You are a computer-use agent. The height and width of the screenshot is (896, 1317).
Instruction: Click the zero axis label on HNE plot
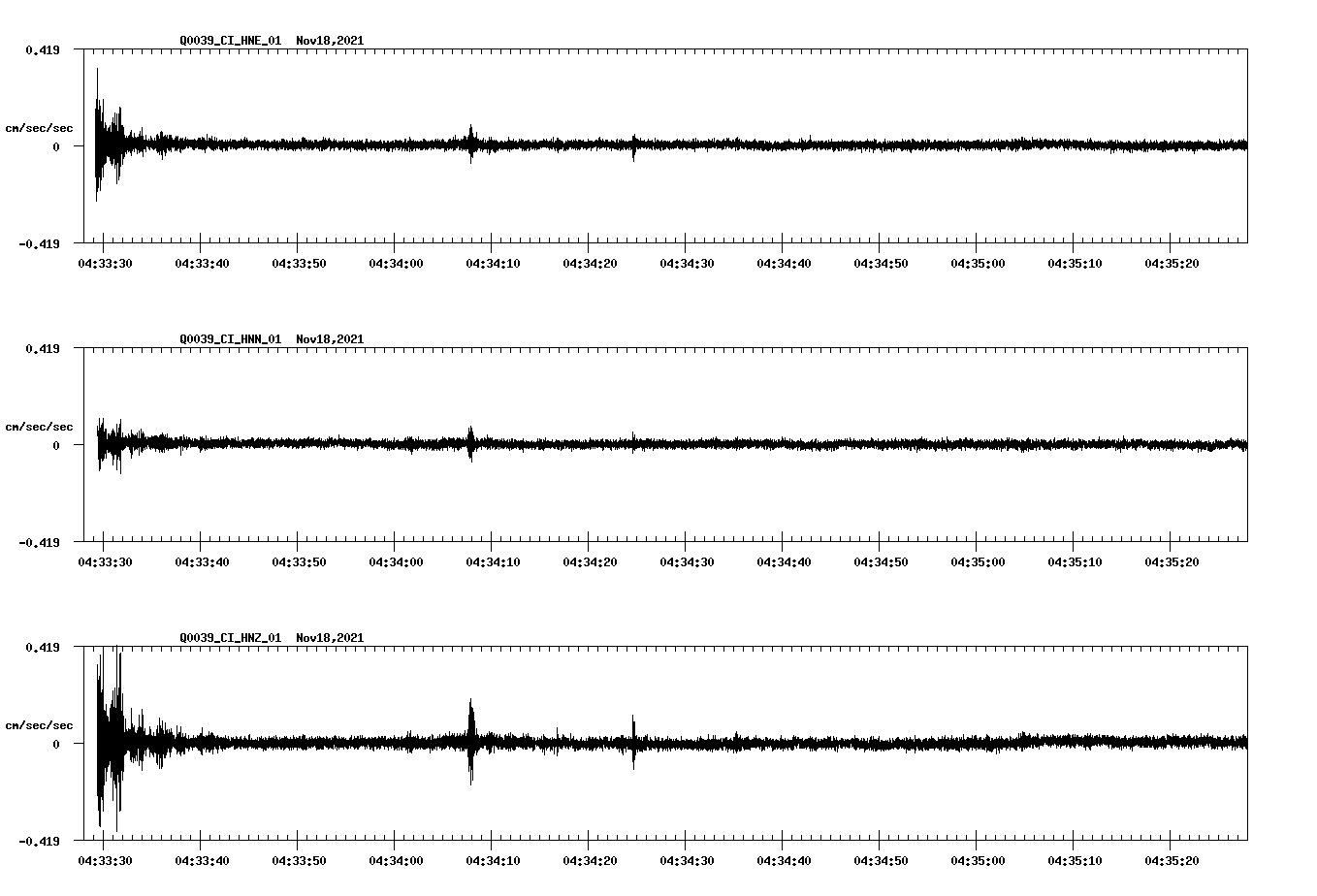[x=56, y=146]
